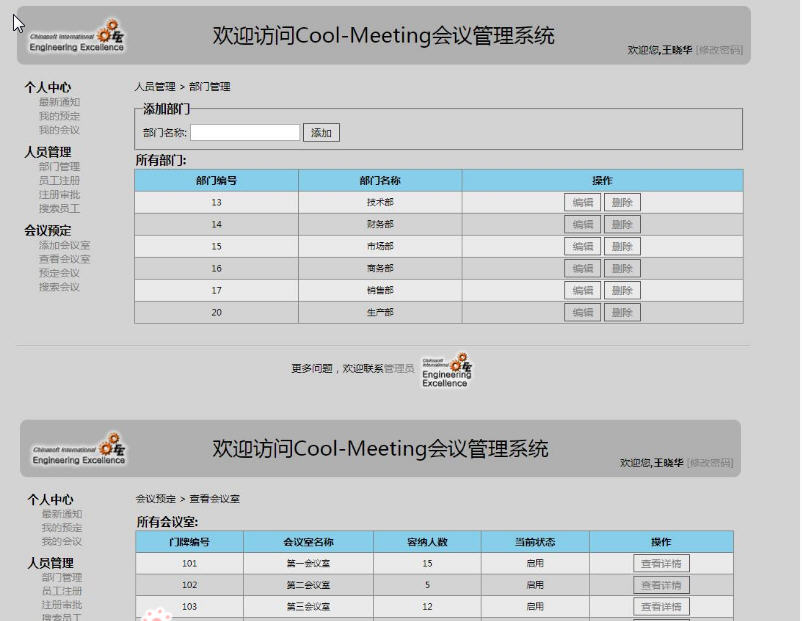Image resolution: width=802 pixels, height=621 pixels.
Task: Go to 添加会议室 in the sidebar
Action: click(x=65, y=245)
